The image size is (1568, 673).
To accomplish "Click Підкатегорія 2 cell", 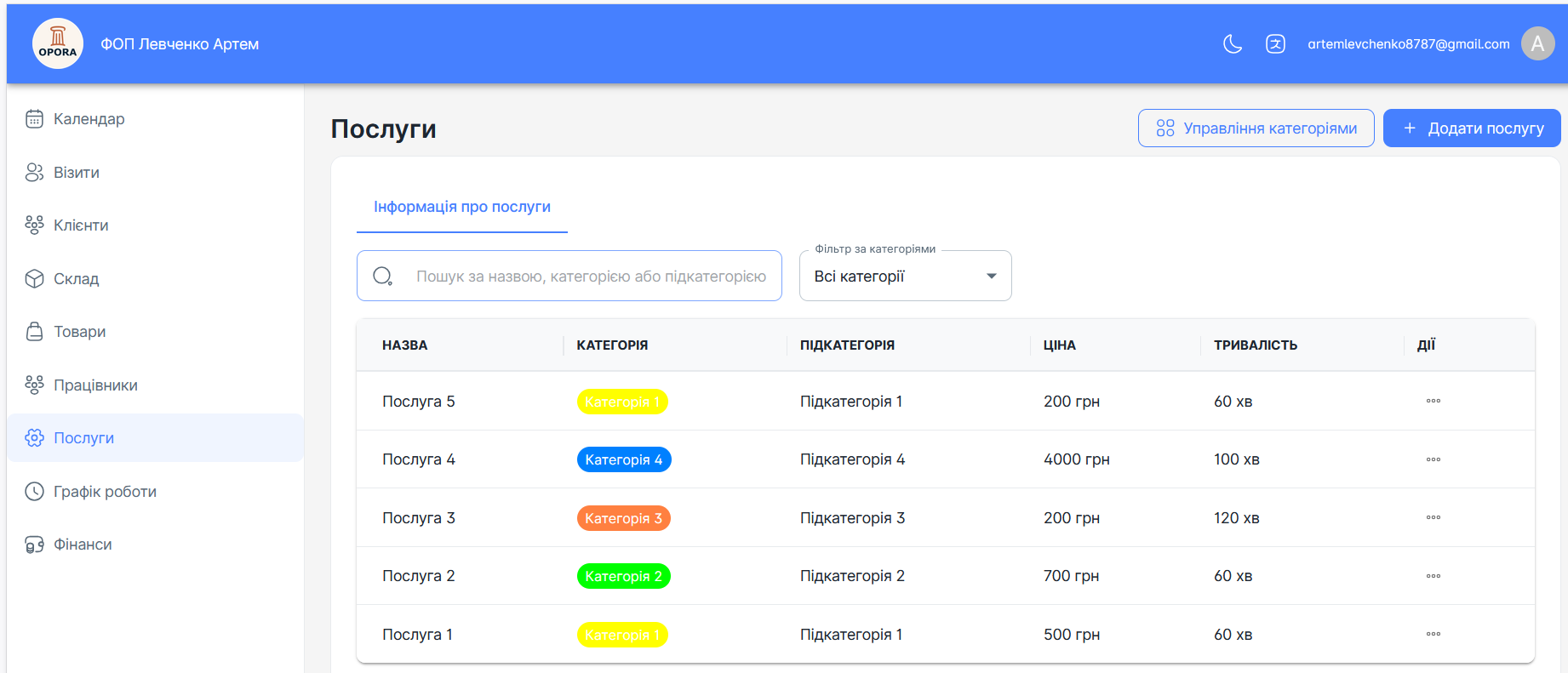I will [x=853, y=576].
